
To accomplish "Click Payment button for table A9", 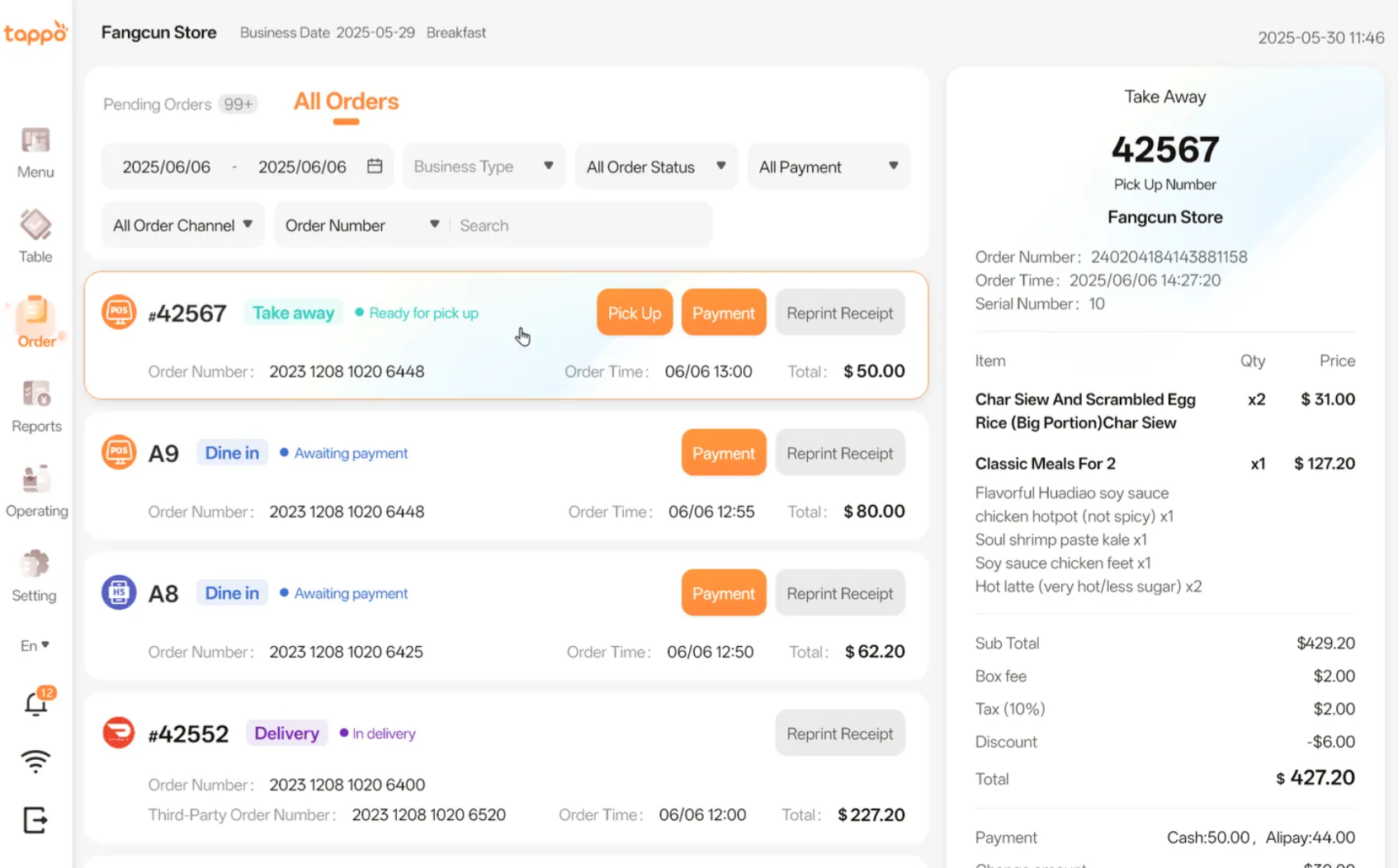I will click(723, 453).
